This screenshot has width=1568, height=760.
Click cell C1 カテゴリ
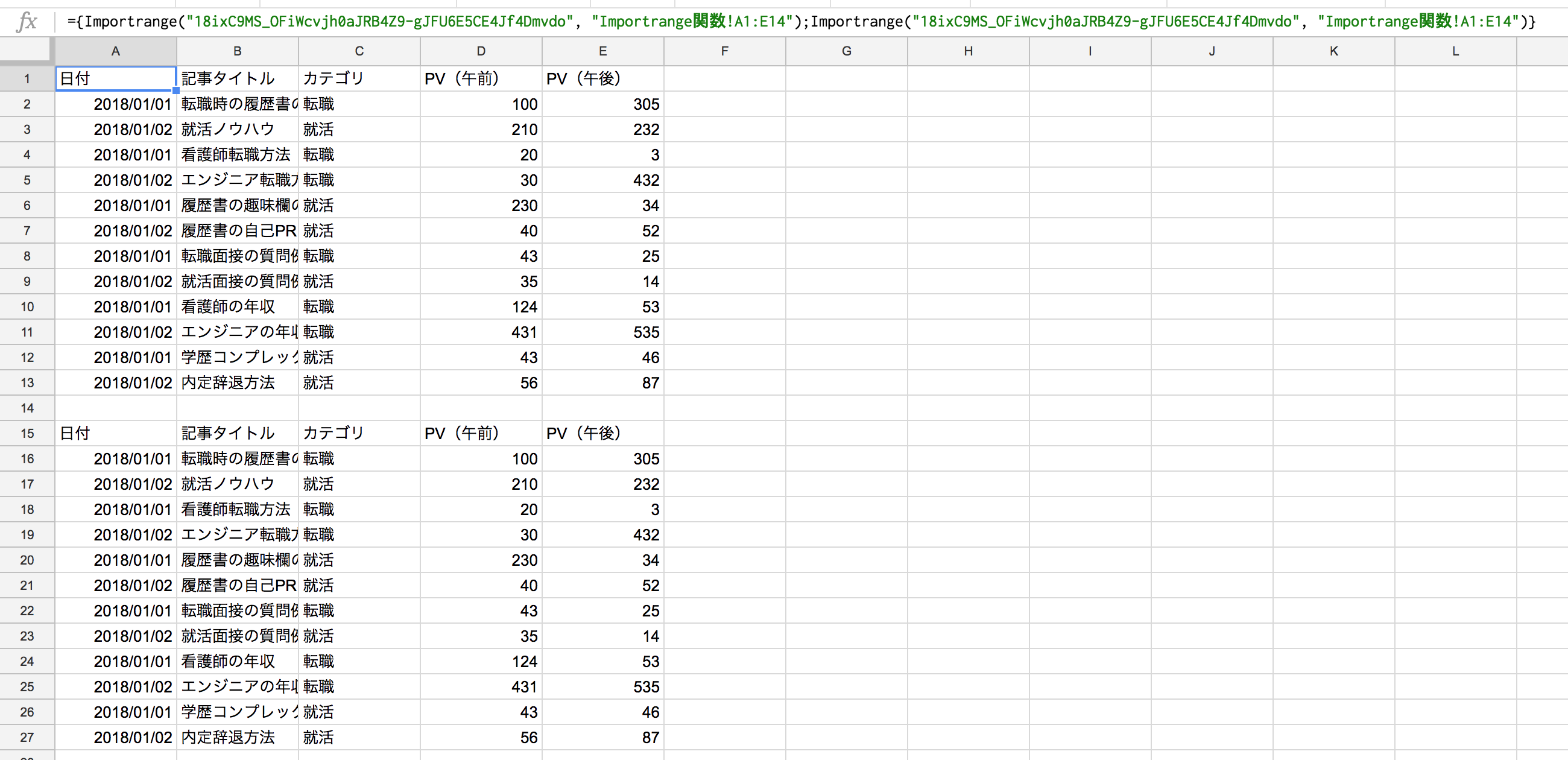tap(359, 78)
